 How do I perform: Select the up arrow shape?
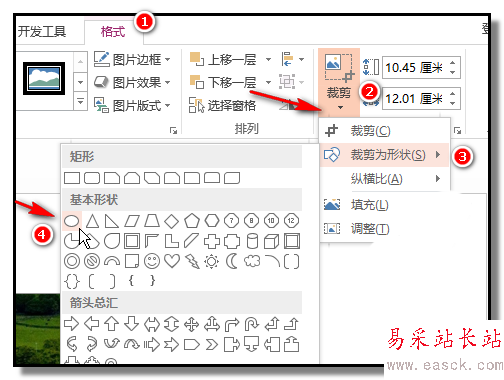112,324
